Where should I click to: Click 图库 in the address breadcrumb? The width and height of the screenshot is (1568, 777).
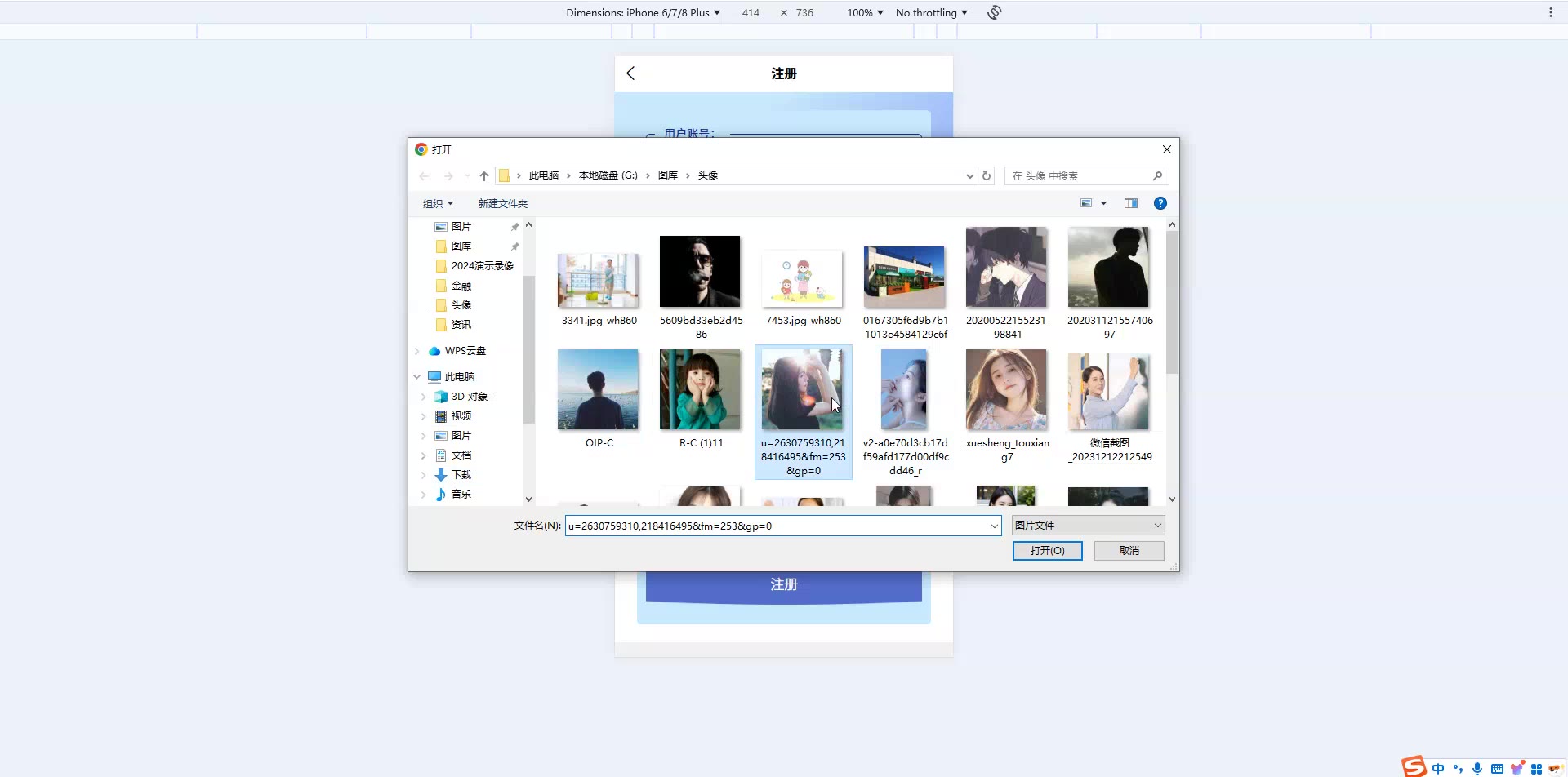[x=668, y=175]
